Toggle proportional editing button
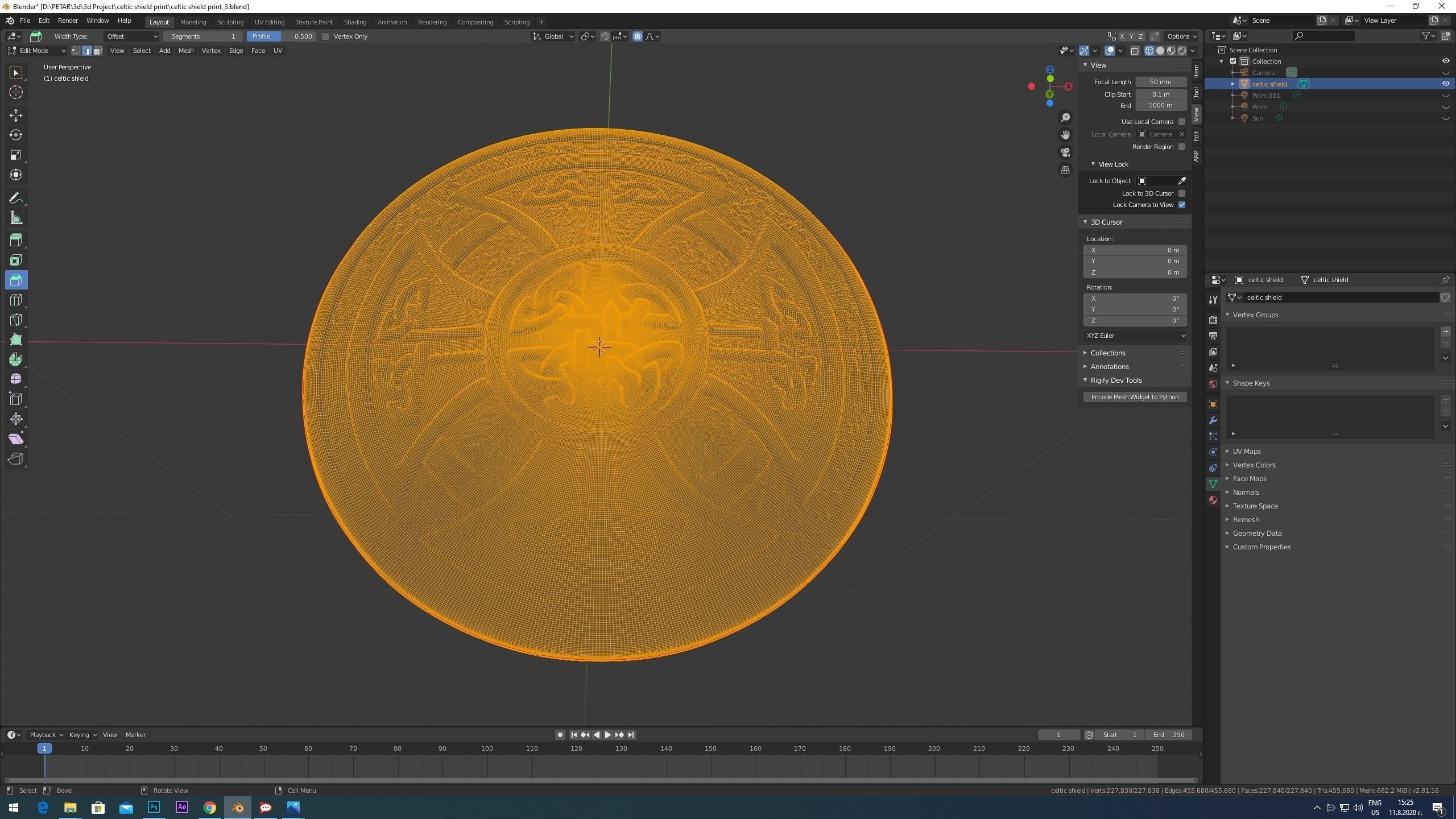The image size is (1456, 819). point(638,36)
